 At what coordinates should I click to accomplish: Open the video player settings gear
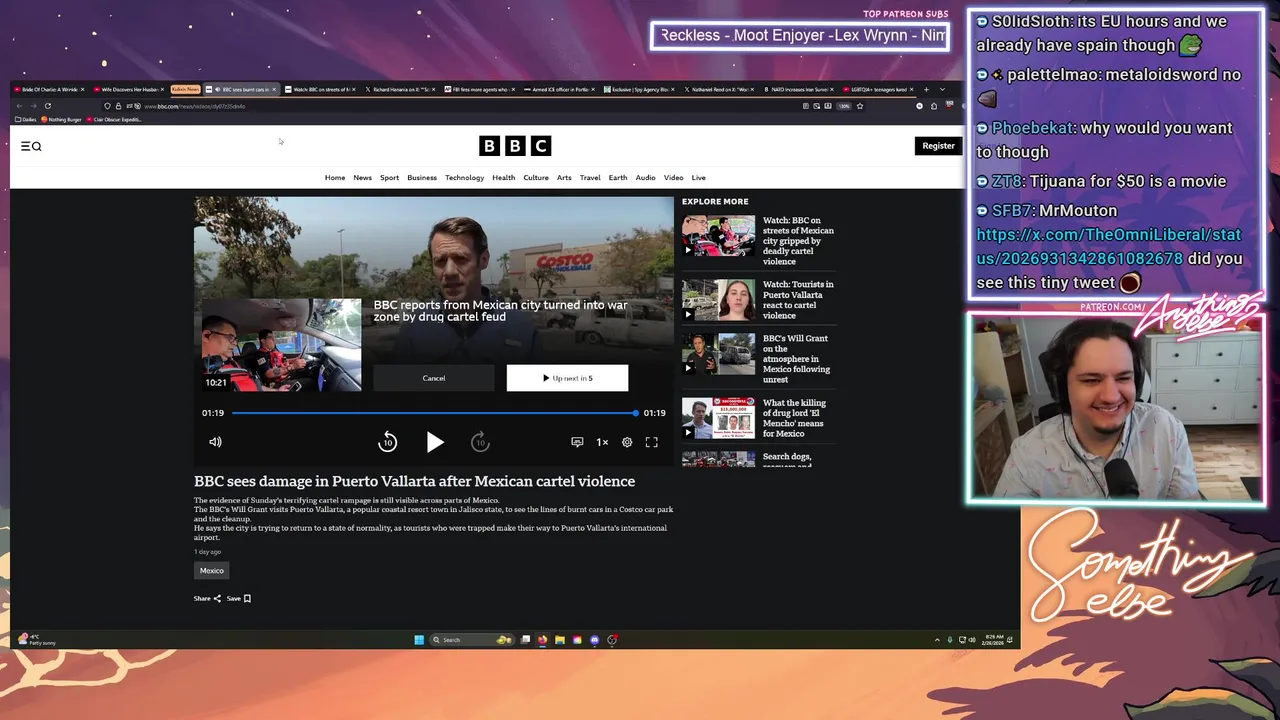tap(627, 442)
